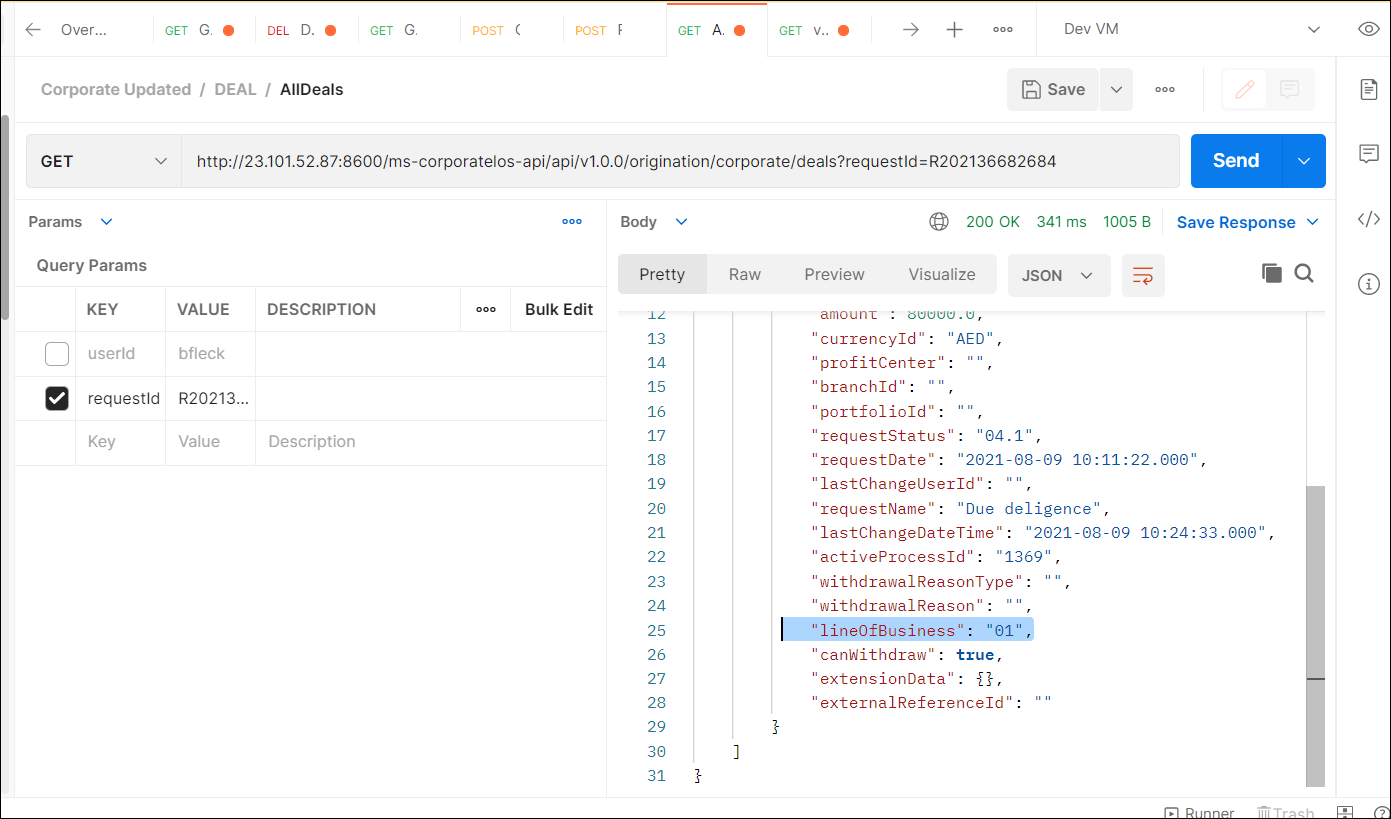Open Corporate Updated breadcrumb link
Screen dimensions: 1391x819
coord(116,89)
